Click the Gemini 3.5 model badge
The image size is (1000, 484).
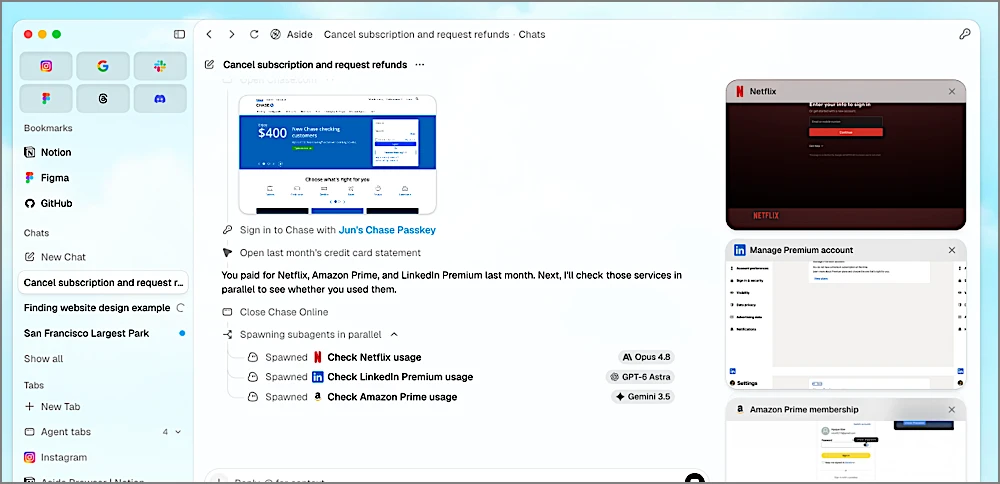(x=643, y=397)
